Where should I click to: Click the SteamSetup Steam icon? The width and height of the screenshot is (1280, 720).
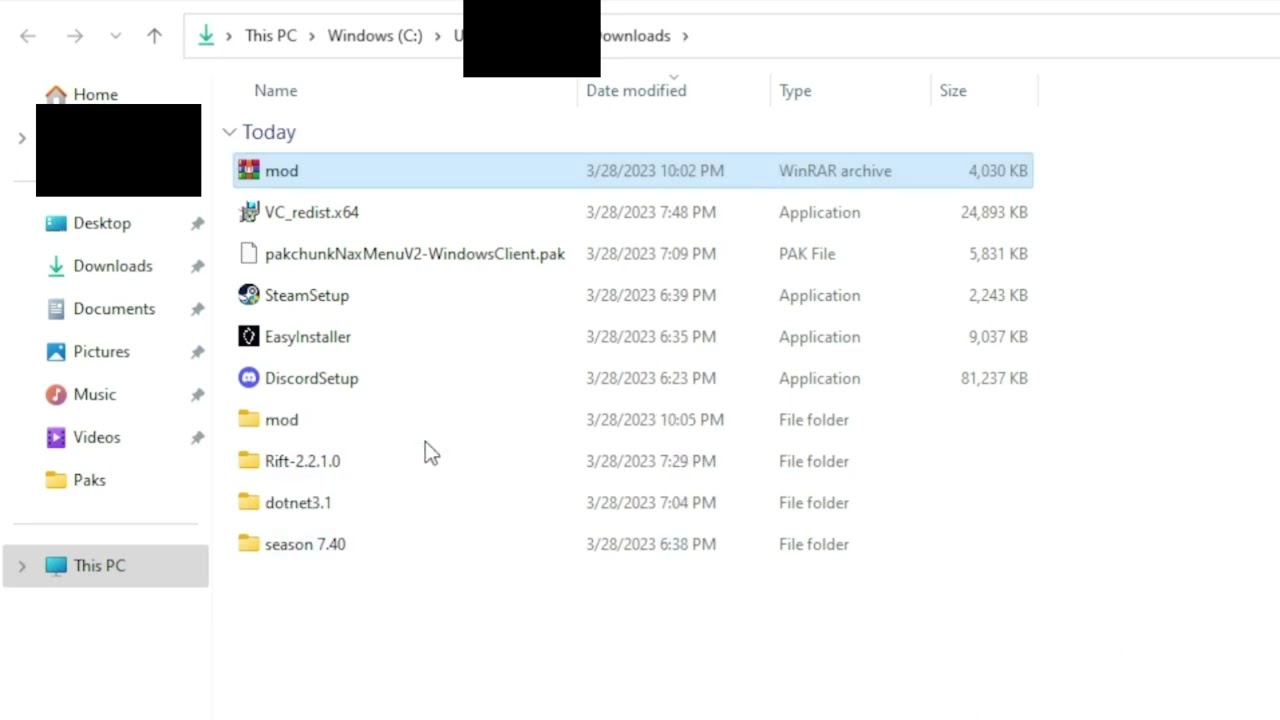point(249,295)
